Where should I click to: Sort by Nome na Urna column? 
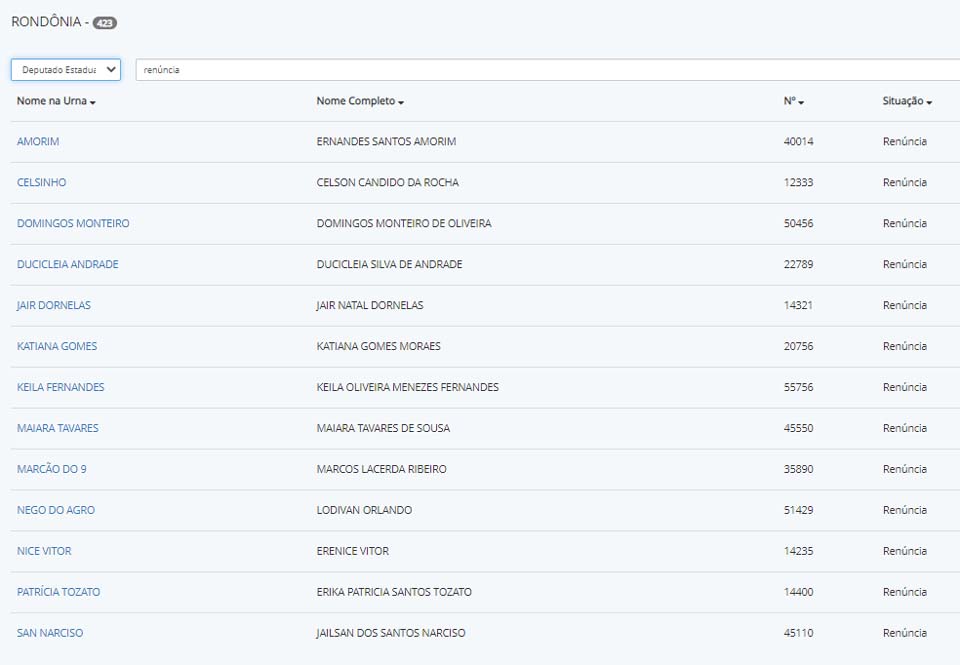(x=56, y=101)
